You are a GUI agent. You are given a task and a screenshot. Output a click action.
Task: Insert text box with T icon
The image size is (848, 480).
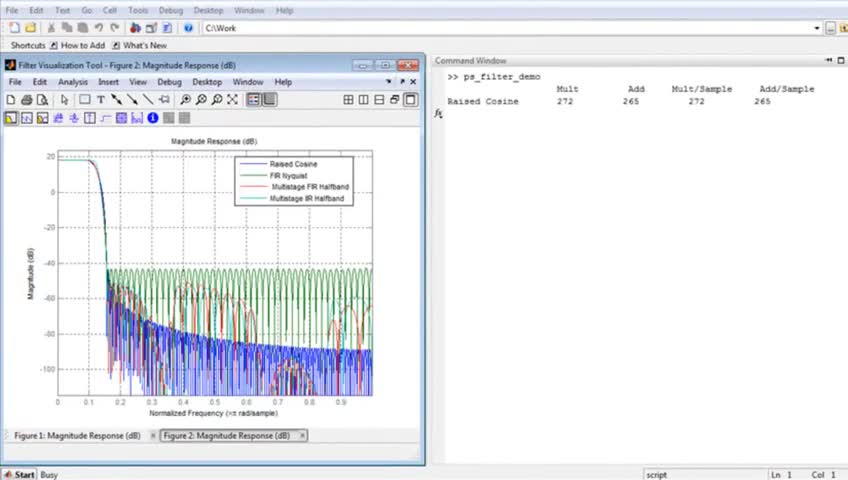(x=101, y=99)
